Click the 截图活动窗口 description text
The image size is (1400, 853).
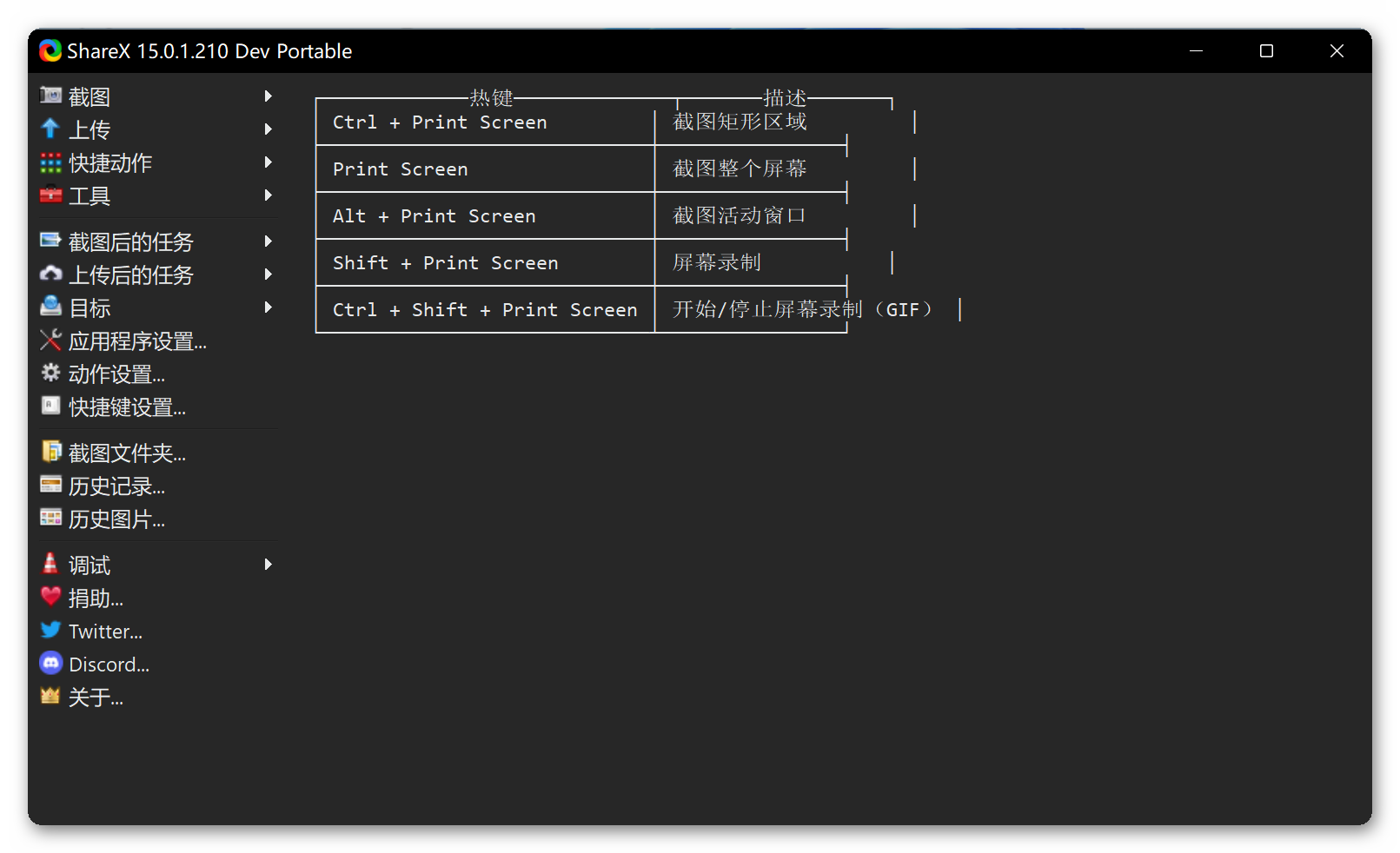click(x=740, y=215)
